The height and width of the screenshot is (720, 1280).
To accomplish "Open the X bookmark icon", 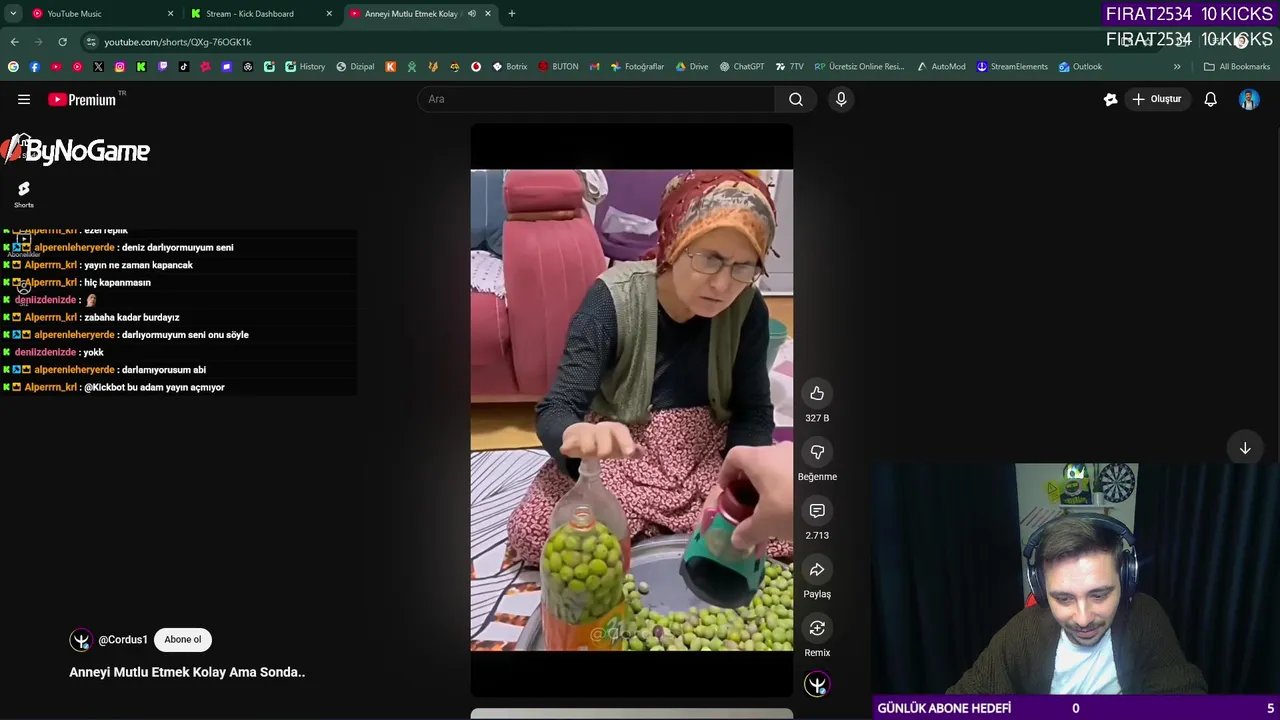I will pyautogui.click(x=98, y=67).
